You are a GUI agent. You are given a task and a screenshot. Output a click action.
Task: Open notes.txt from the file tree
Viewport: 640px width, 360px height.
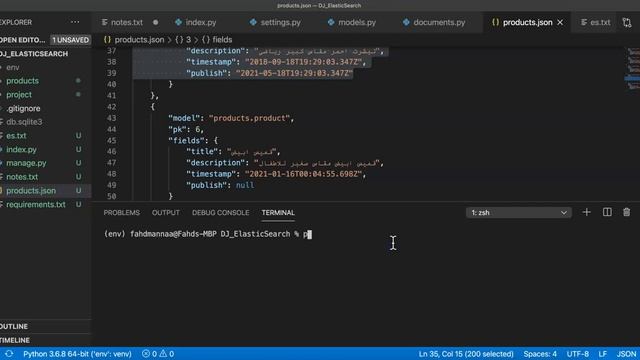[x=22, y=177]
